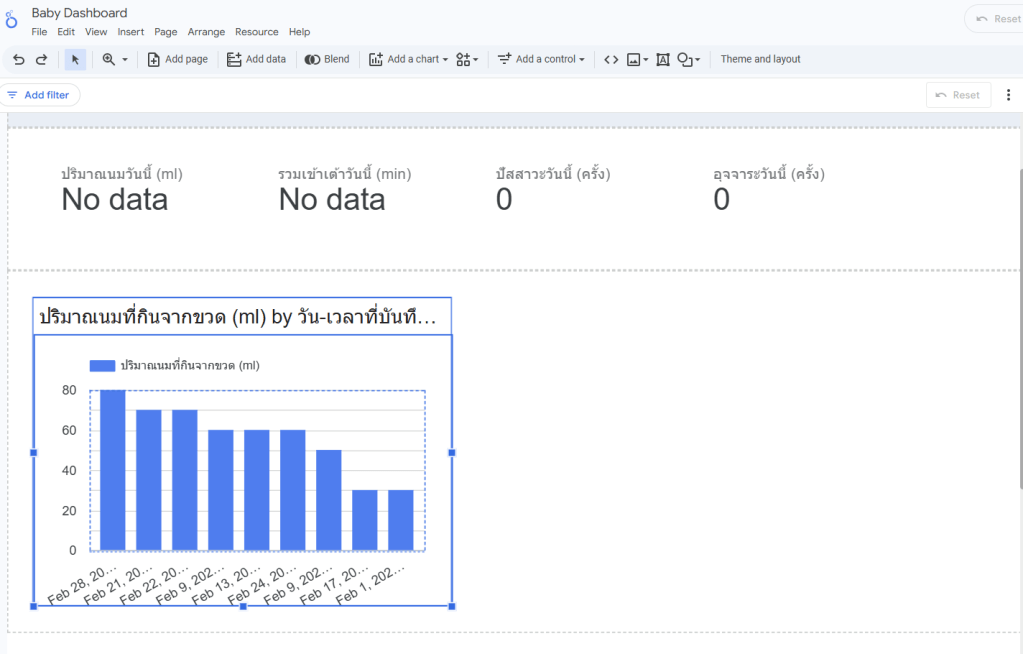The width and height of the screenshot is (1023, 654).
Task: Open the community visualizations and components dropdown
Action: [x=467, y=60]
